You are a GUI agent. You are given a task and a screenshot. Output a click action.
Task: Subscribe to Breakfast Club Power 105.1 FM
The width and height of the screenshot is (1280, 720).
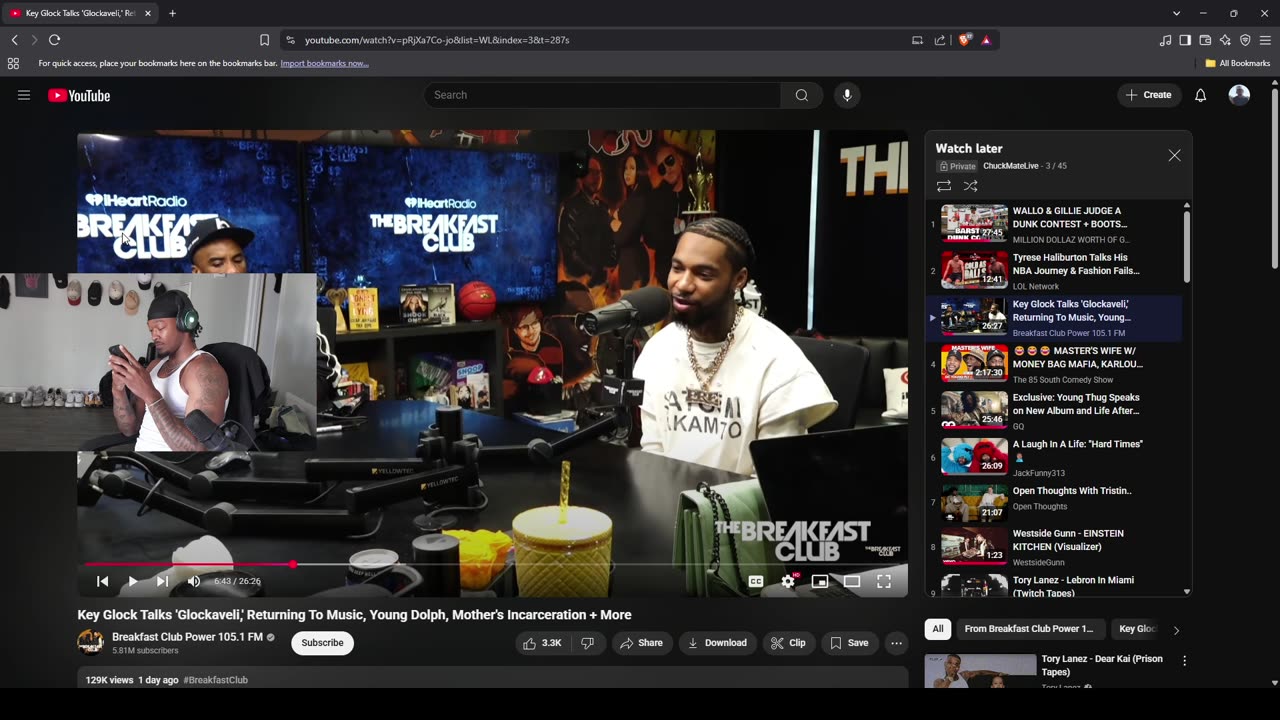click(x=322, y=643)
